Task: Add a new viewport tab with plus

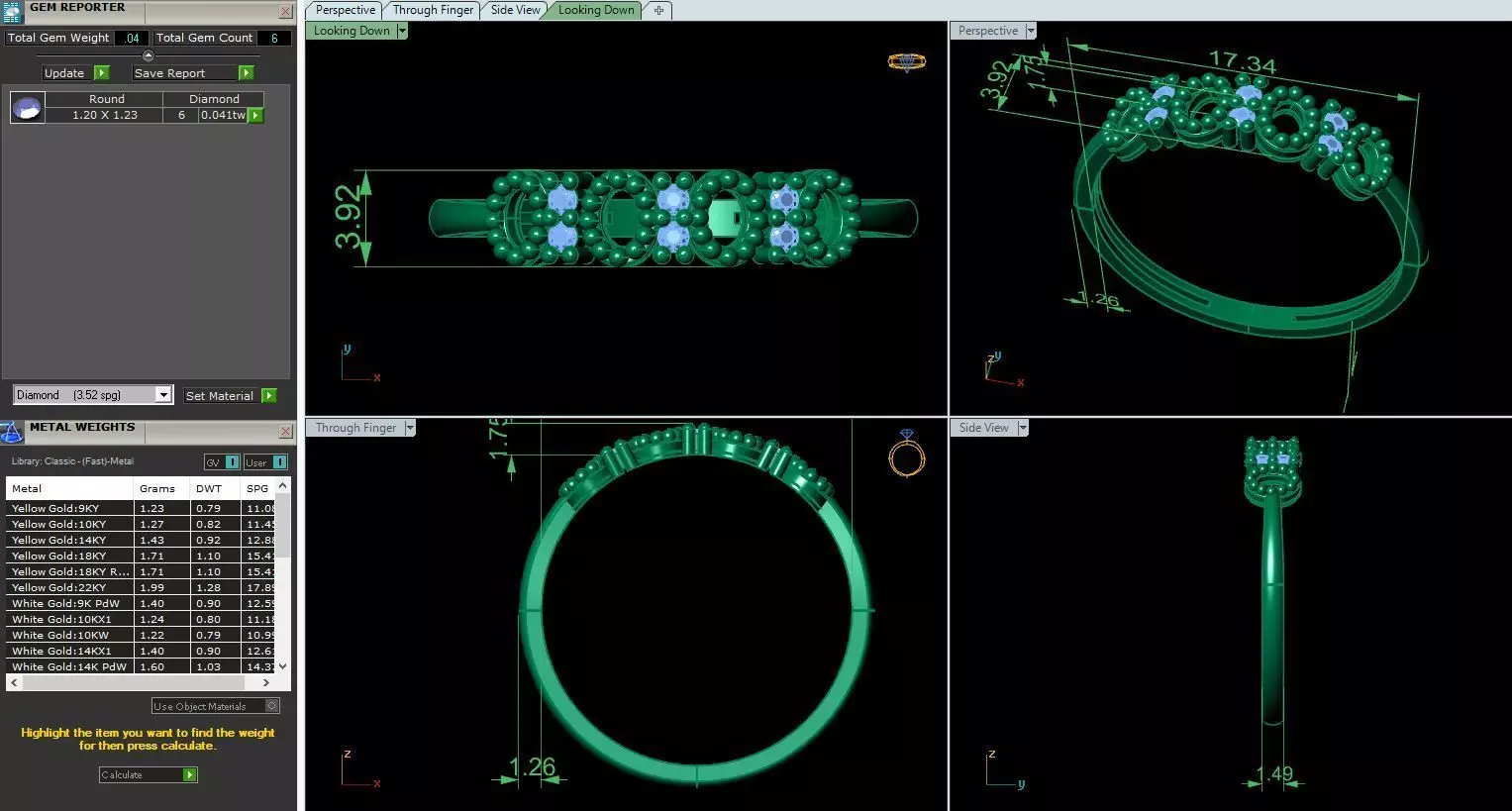Action: point(658,10)
